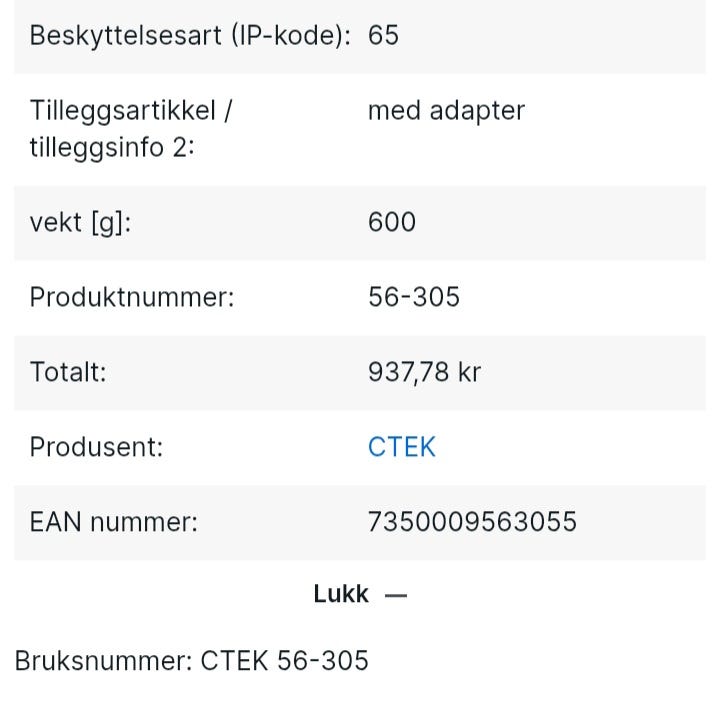This screenshot has width=720, height=702.
Task: Select the Bruksnummer CTEK 56-305 text
Action: 191,660
